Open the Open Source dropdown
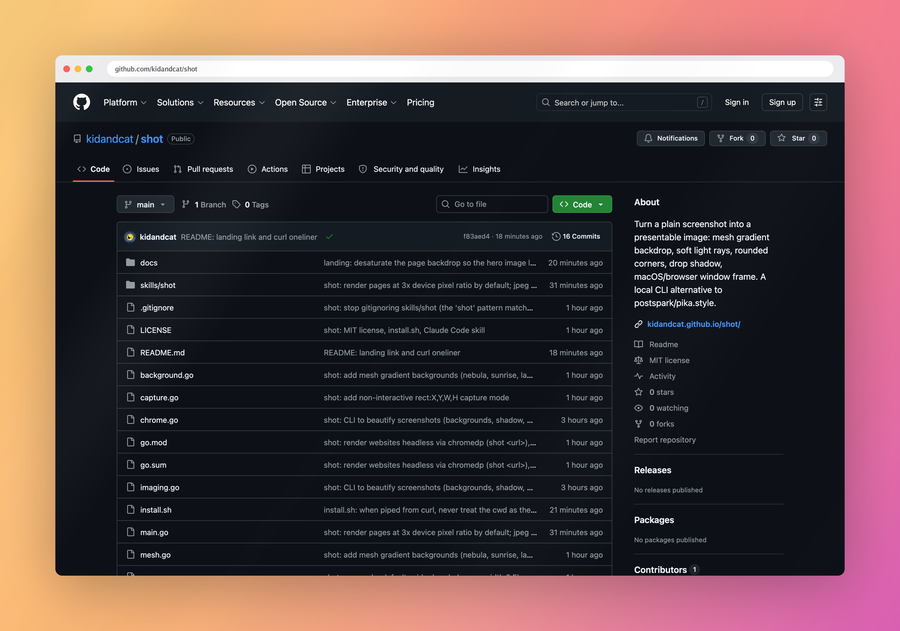This screenshot has width=900, height=631. point(305,102)
